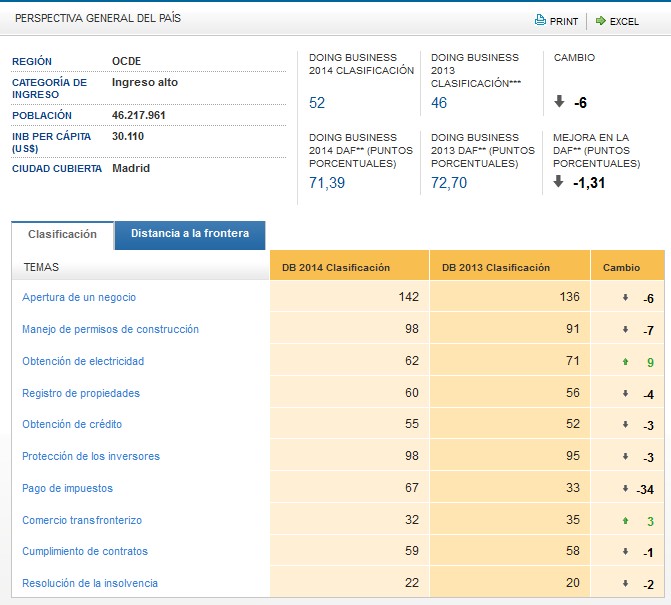Open Registro de propiedades topic link
Viewport: 671px width, 605px height.
click(x=81, y=393)
